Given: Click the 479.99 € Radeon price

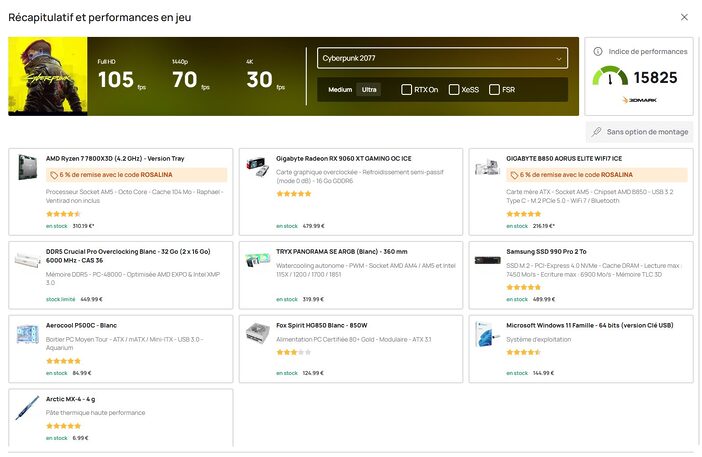Looking at the screenshot, I should click(x=313, y=226).
